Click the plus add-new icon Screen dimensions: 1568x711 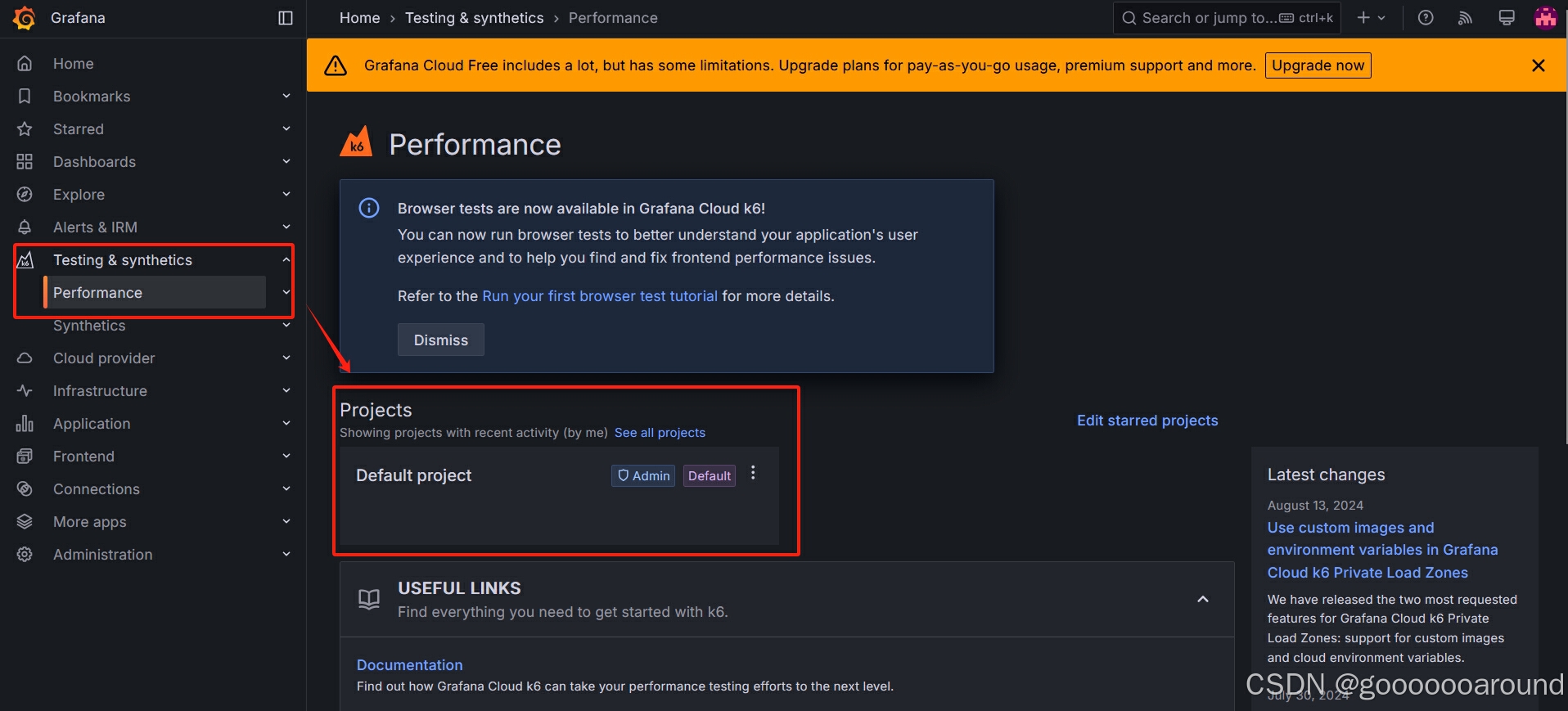click(x=1363, y=17)
